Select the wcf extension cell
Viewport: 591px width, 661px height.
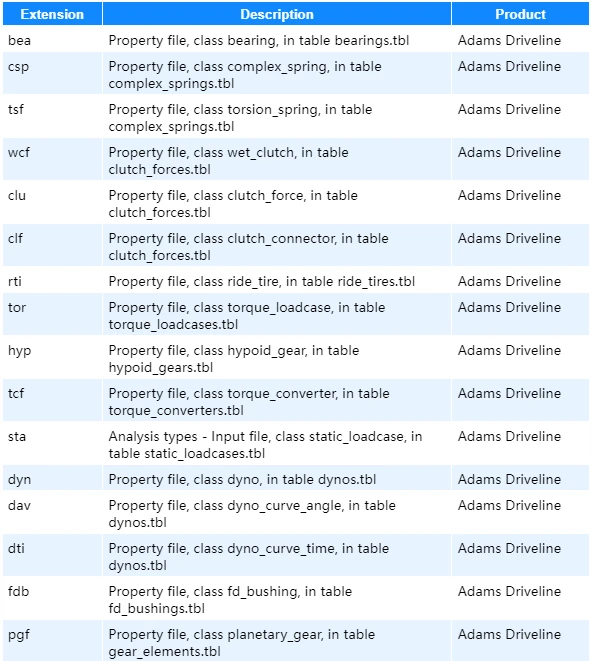[x=52, y=160]
